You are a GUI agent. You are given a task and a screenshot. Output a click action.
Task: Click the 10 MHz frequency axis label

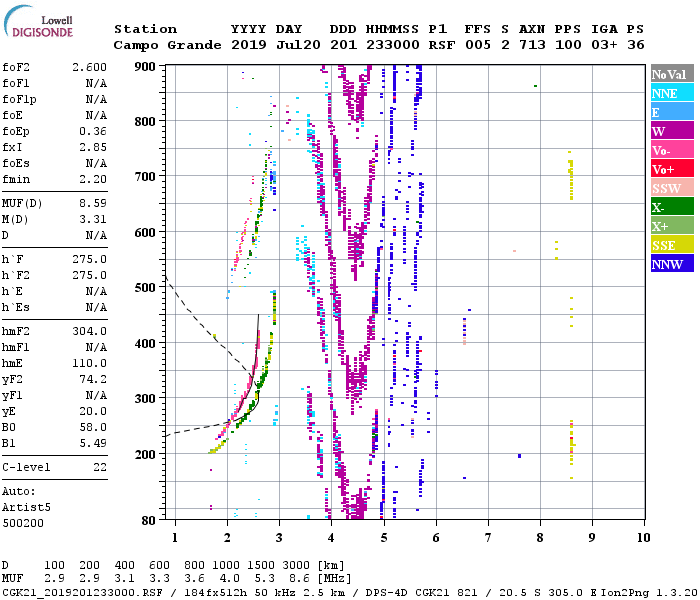[x=643, y=538]
